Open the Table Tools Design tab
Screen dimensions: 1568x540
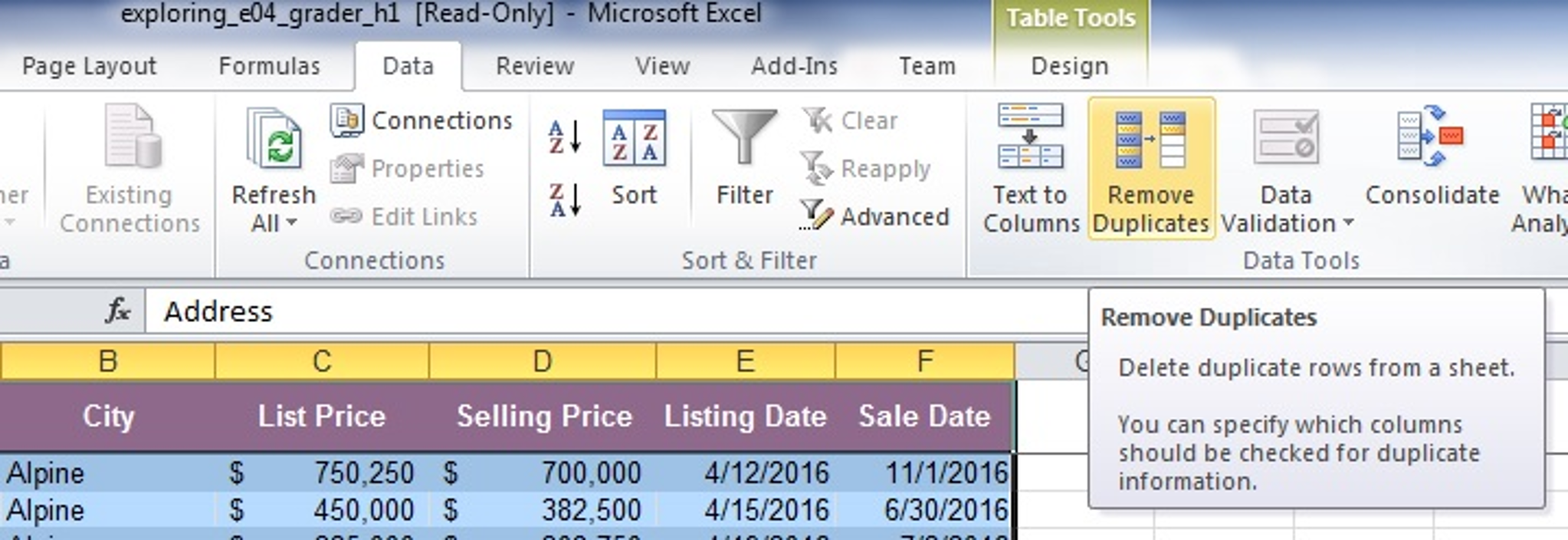[1070, 66]
